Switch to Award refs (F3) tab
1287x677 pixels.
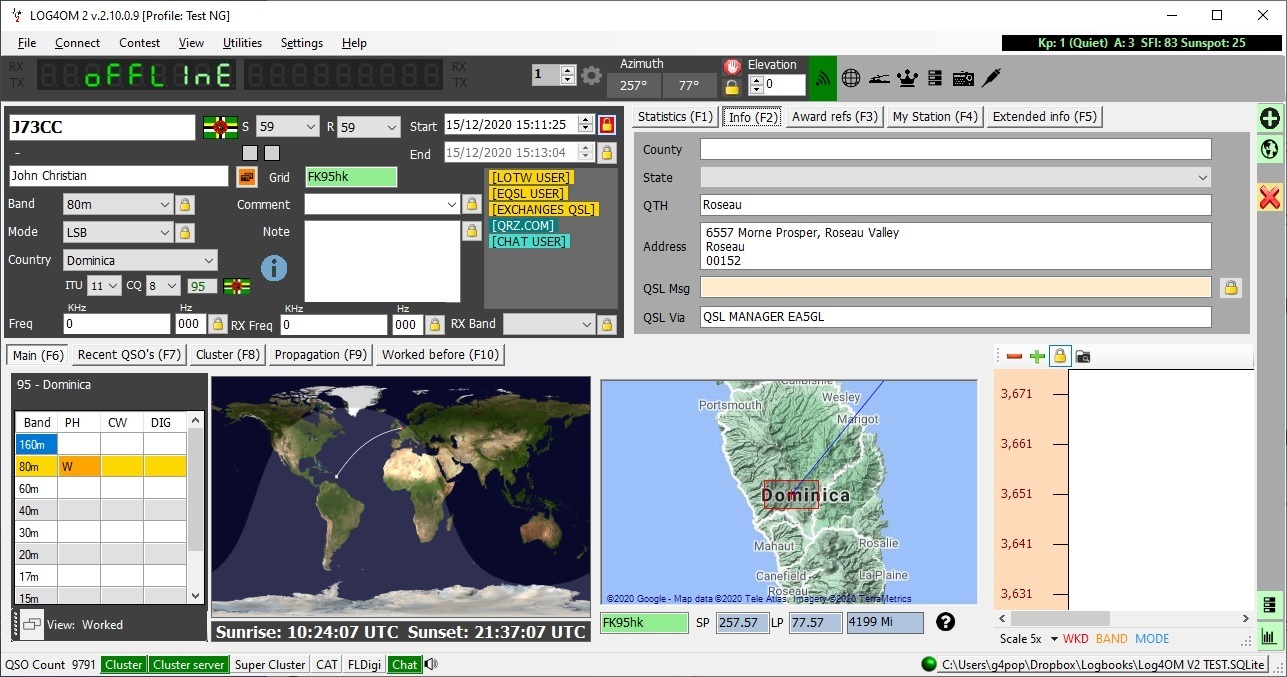pyautogui.click(x=834, y=117)
